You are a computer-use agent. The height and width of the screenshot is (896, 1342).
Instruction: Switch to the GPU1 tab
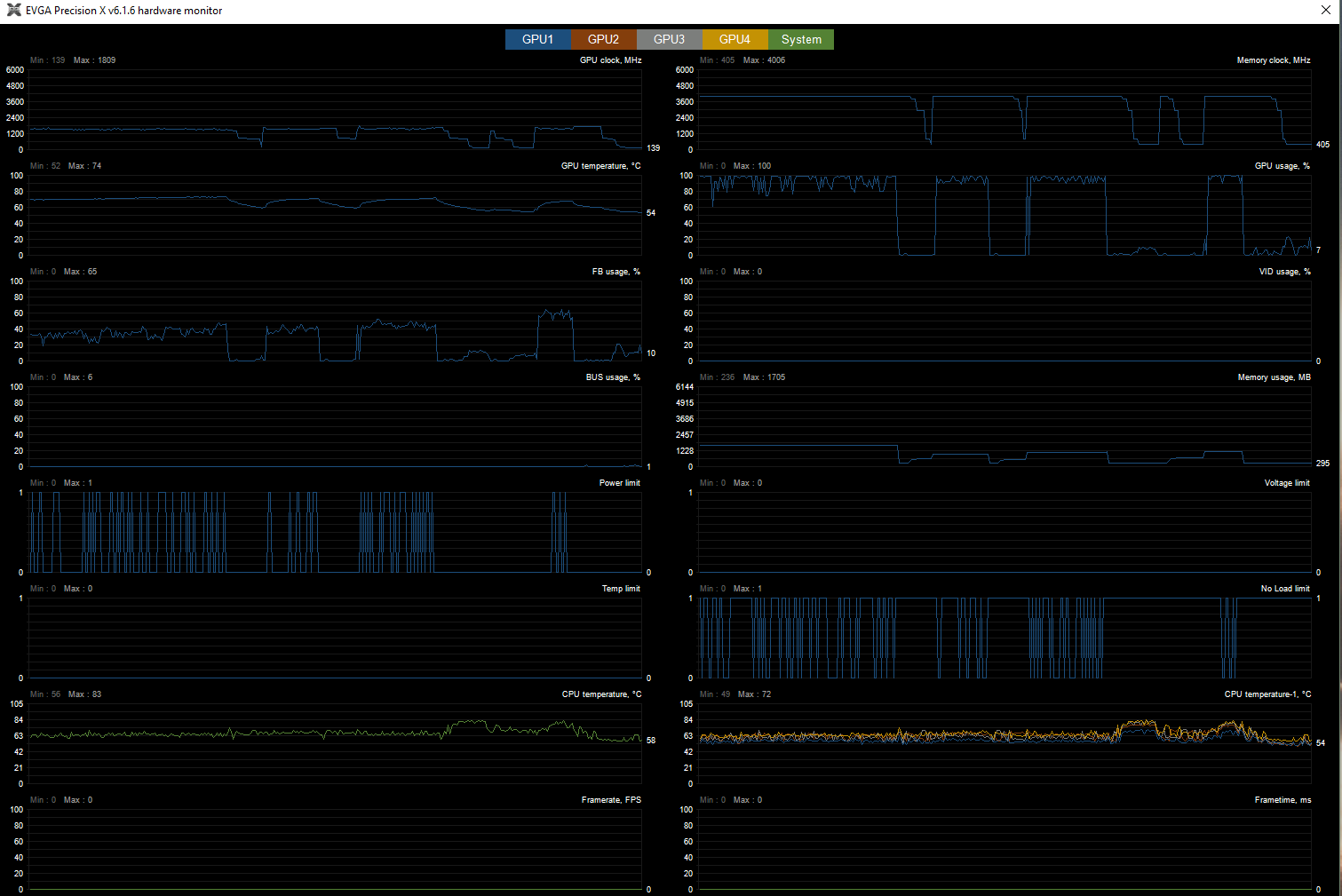tap(538, 39)
